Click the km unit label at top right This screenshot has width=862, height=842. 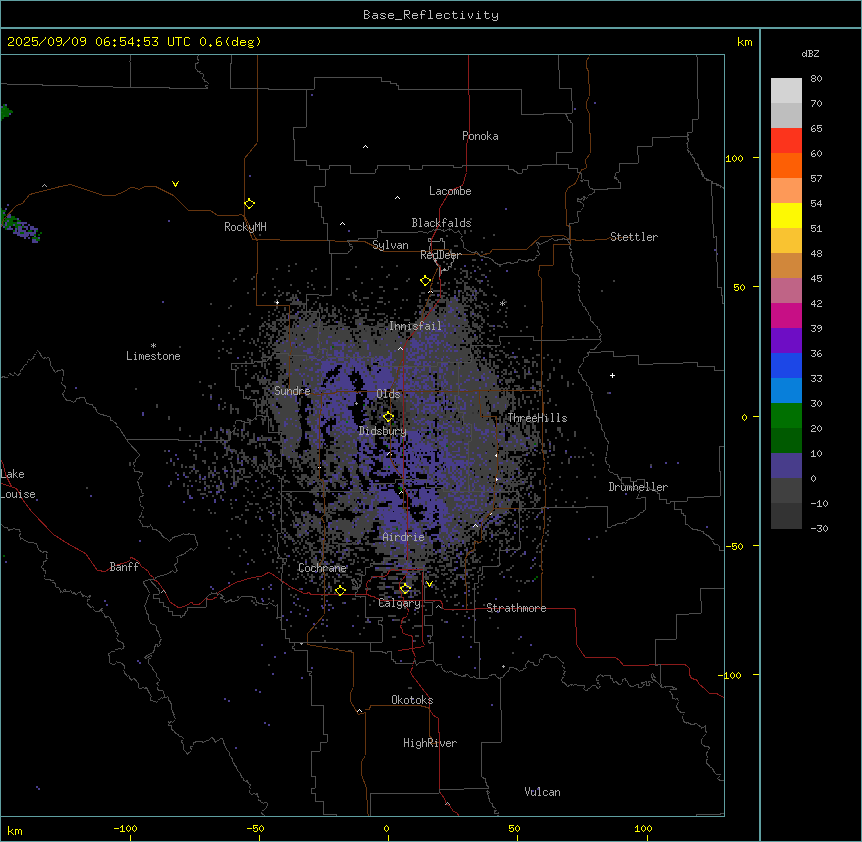(745, 42)
